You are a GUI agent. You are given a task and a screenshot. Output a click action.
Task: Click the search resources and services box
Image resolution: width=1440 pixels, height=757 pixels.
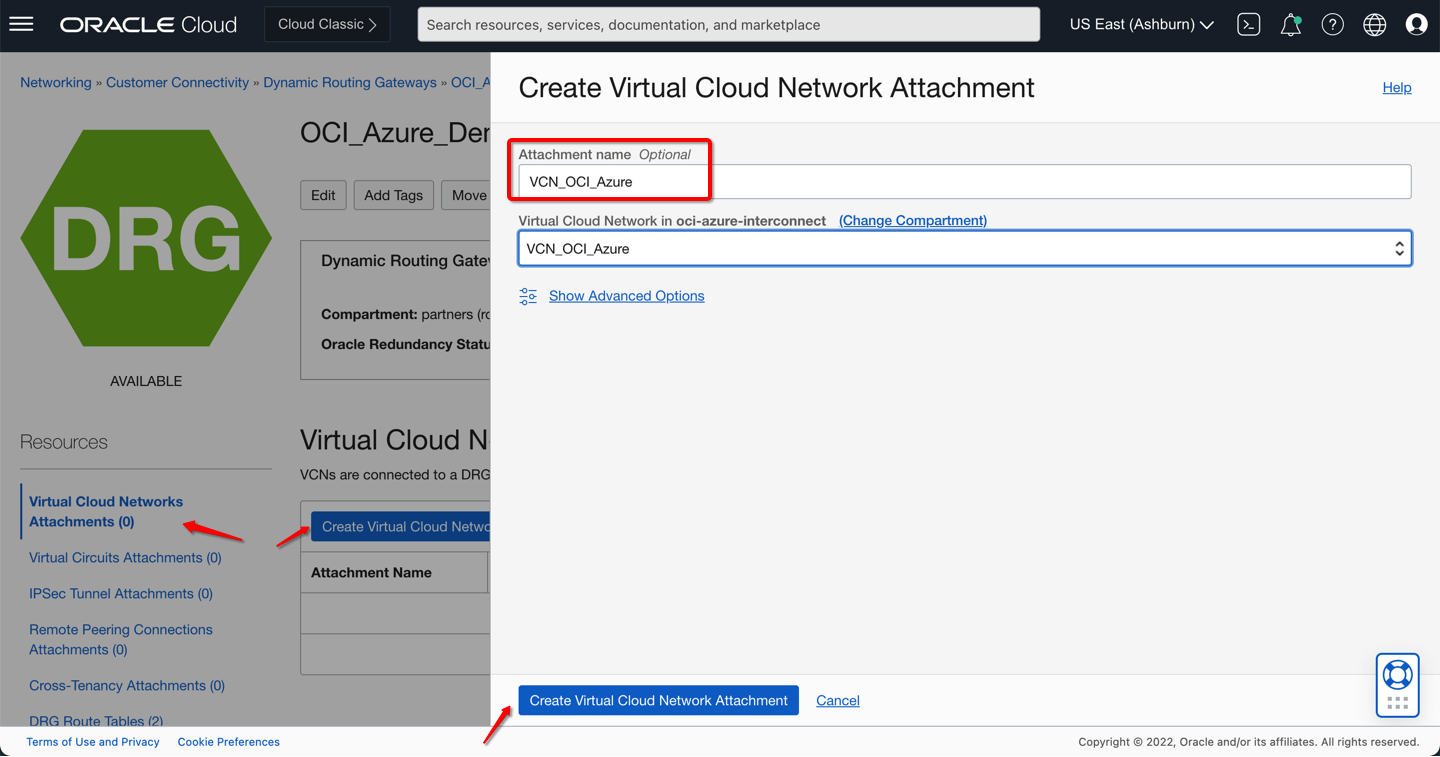(728, 25)
